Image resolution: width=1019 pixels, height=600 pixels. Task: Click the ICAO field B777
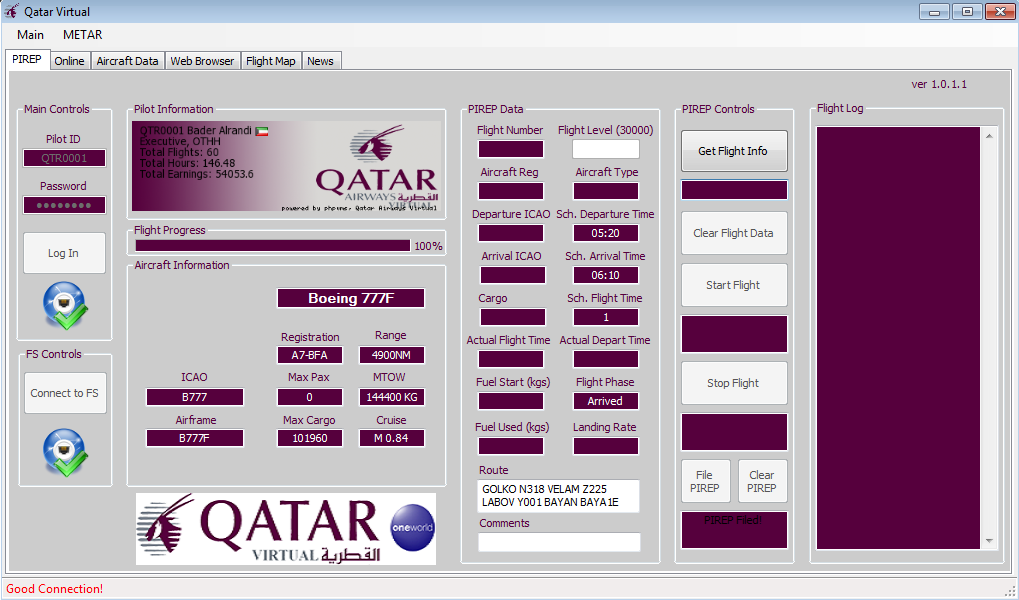point(195,397)
